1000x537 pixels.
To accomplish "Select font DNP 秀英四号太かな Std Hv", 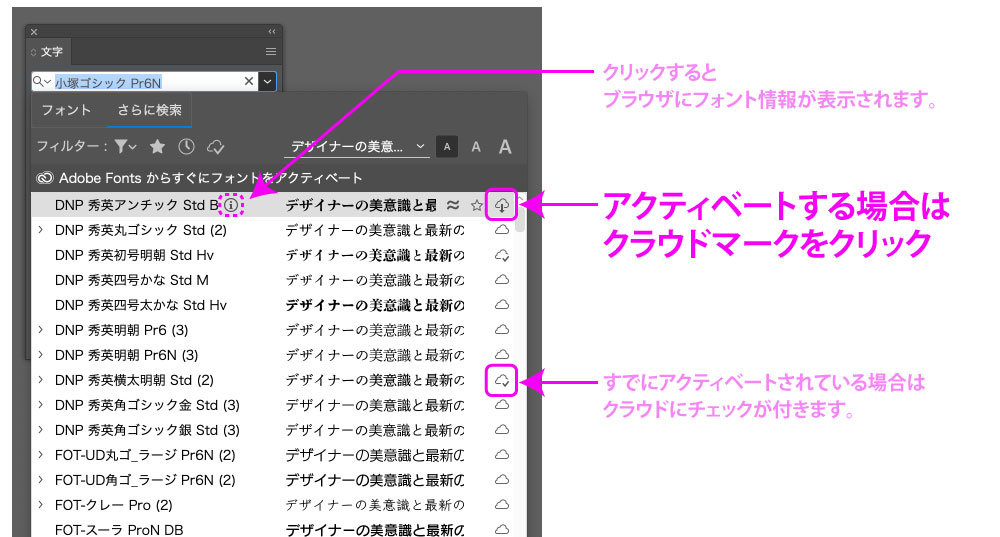I will click(x=141, y=305).
